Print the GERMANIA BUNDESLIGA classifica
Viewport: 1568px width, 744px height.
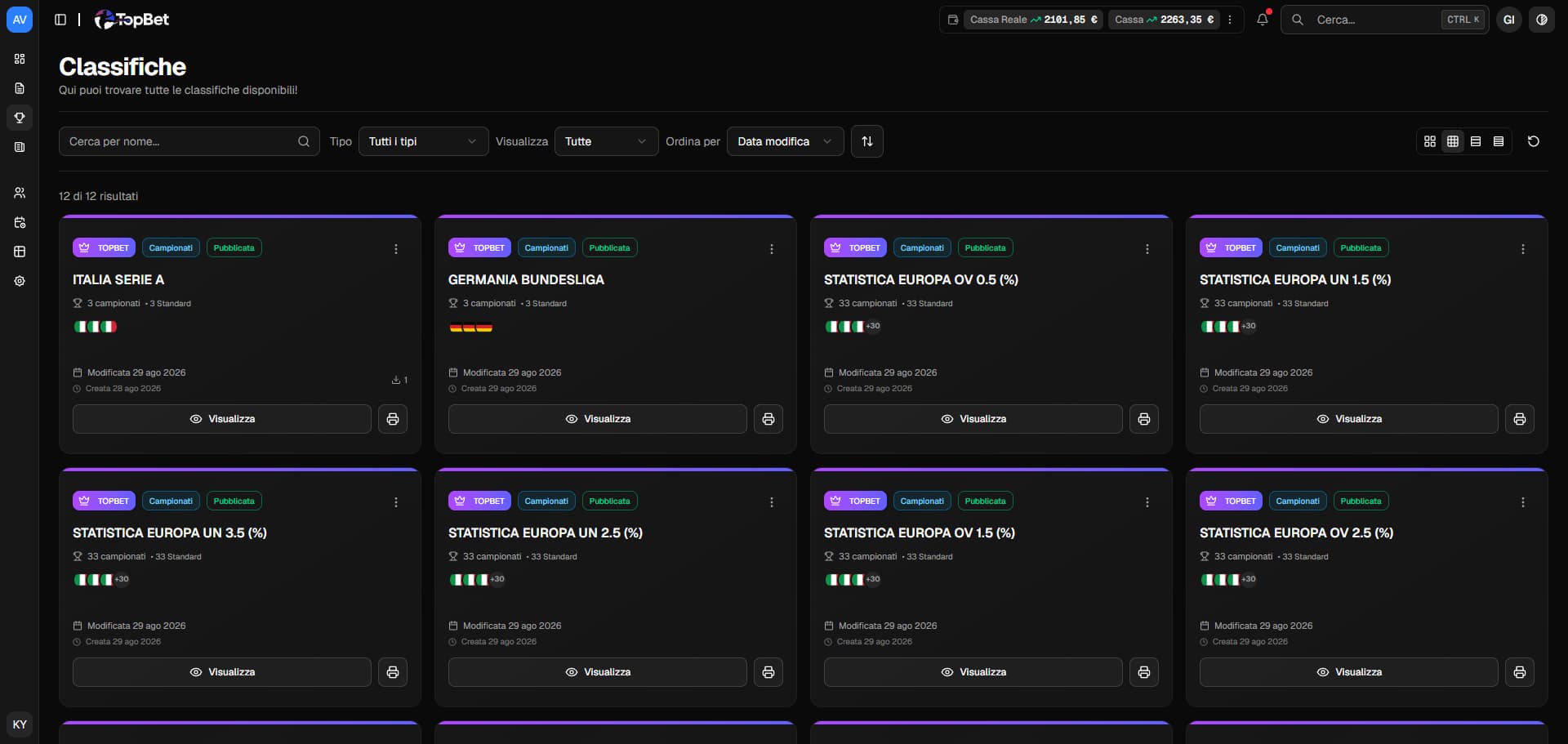768,419
